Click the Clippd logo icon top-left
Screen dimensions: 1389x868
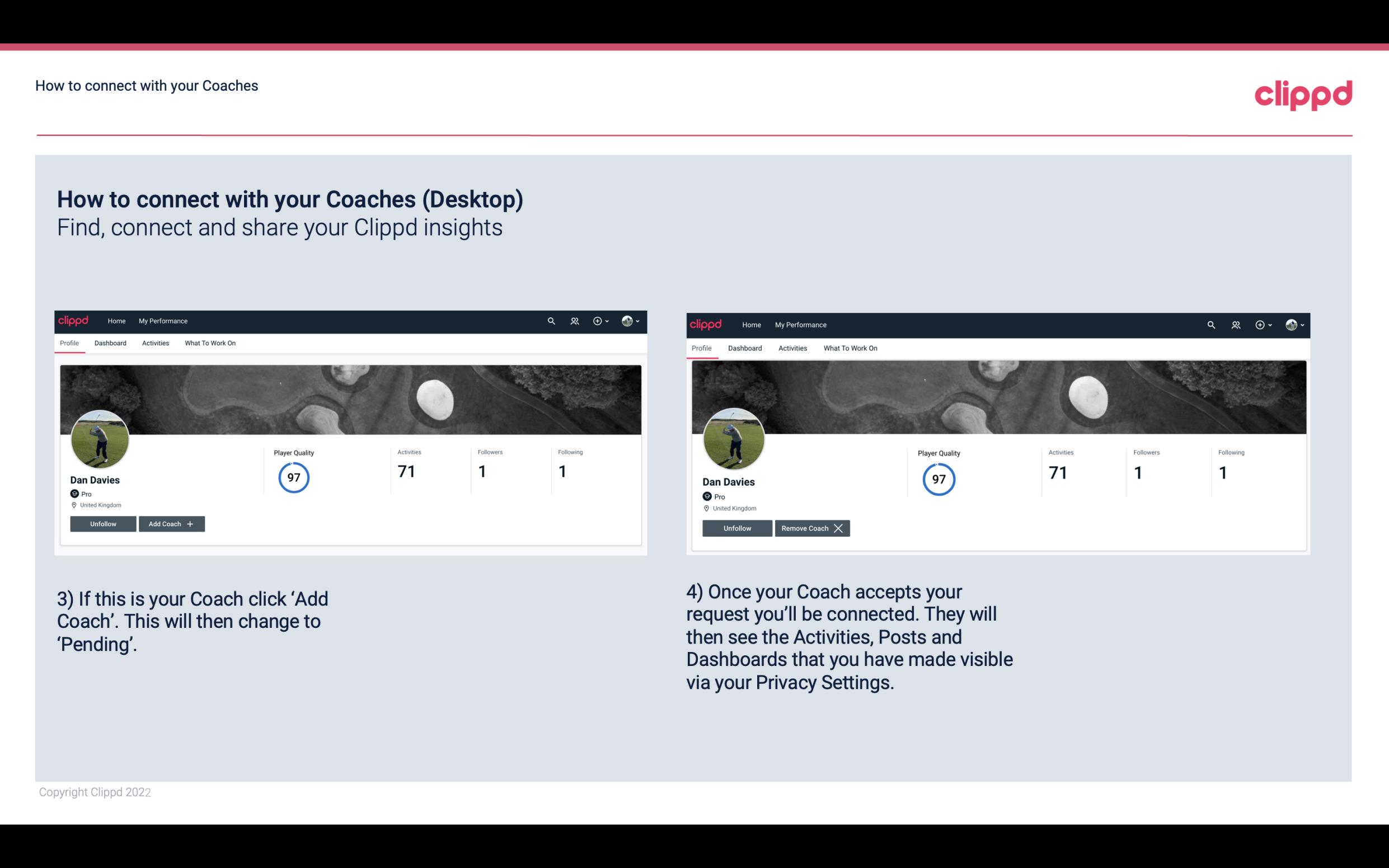tap(74, 320)
